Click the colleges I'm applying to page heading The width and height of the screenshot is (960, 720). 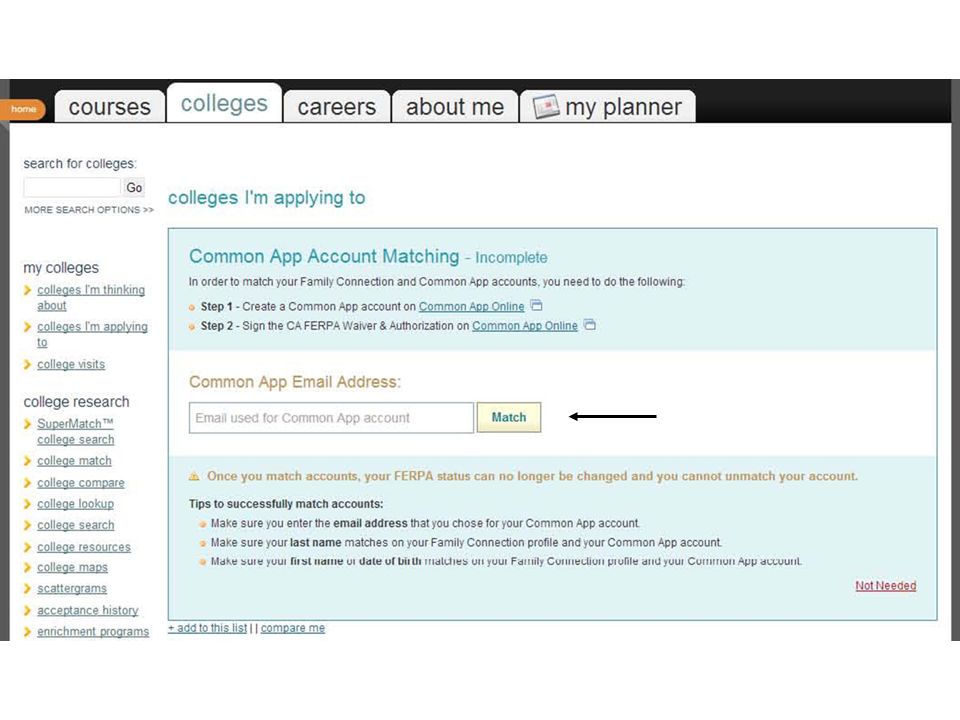pos(267,198)
